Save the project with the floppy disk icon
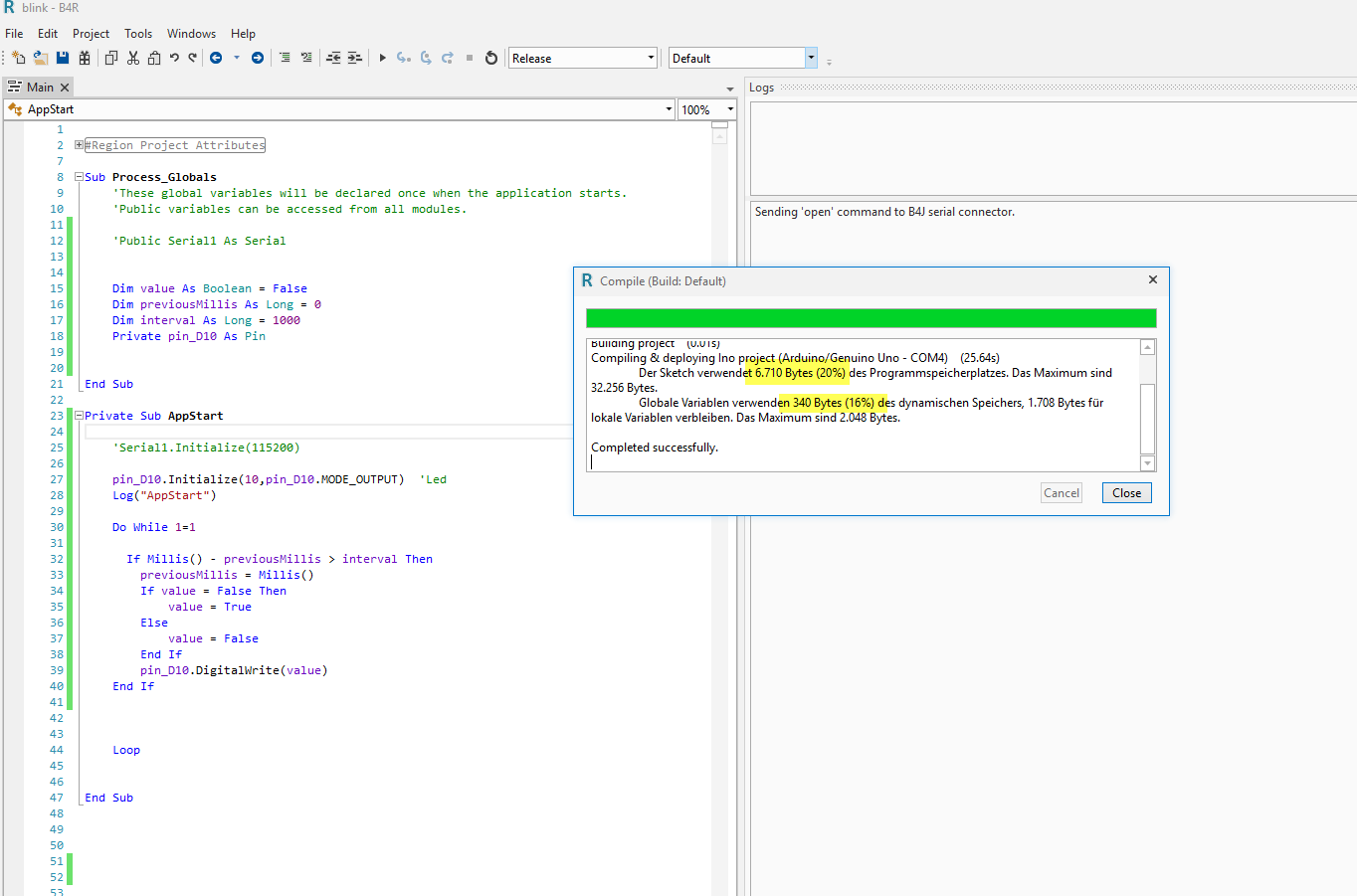1357x896 pixels. [x=63, y=58]
